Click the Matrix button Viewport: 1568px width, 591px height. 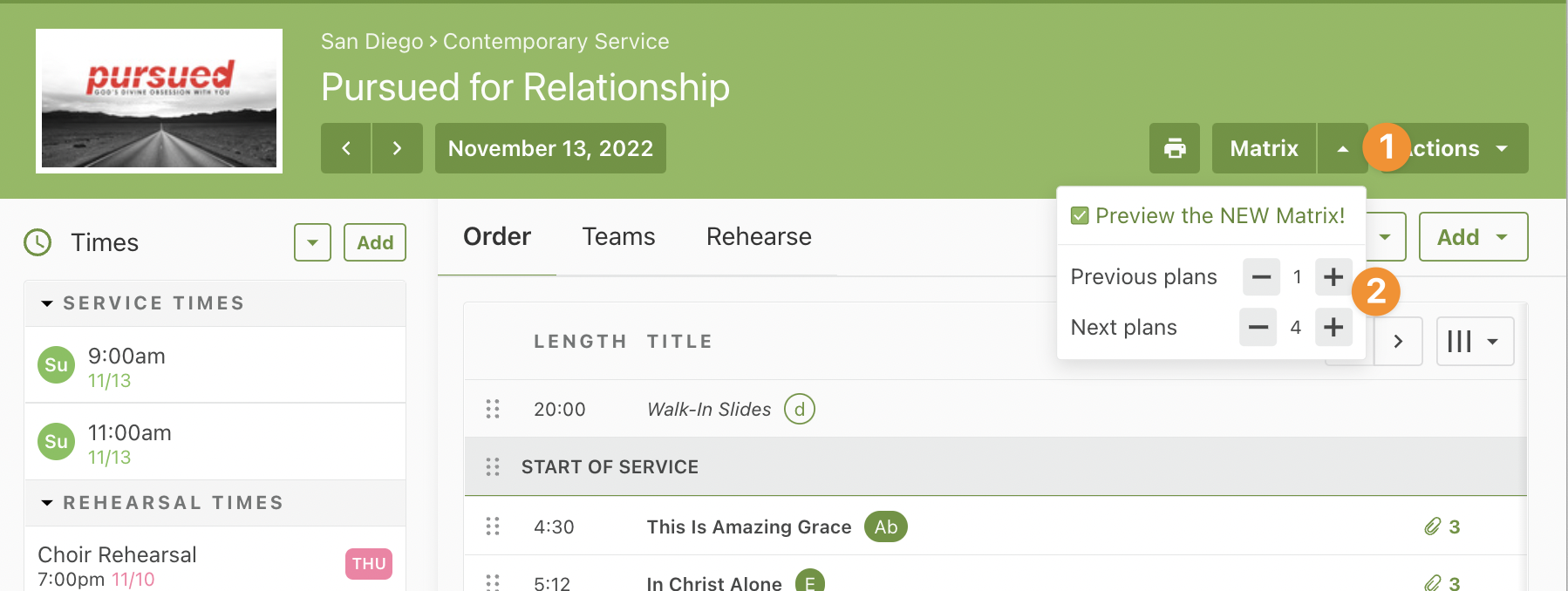click(x=1264, y=148)
